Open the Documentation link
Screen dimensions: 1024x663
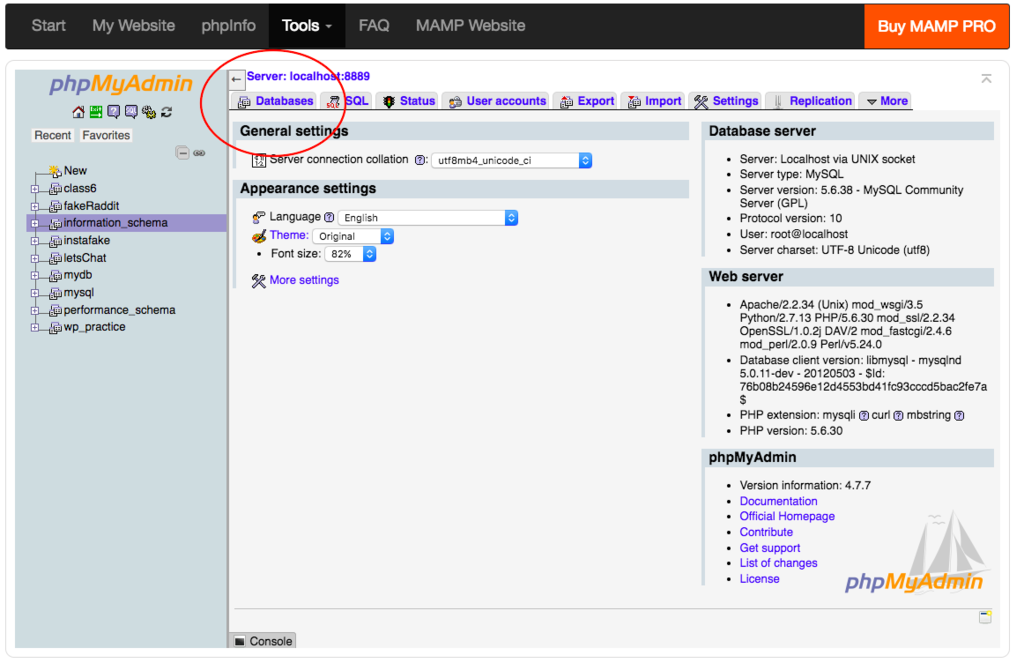pyautogui.click(x=778, y=502)
